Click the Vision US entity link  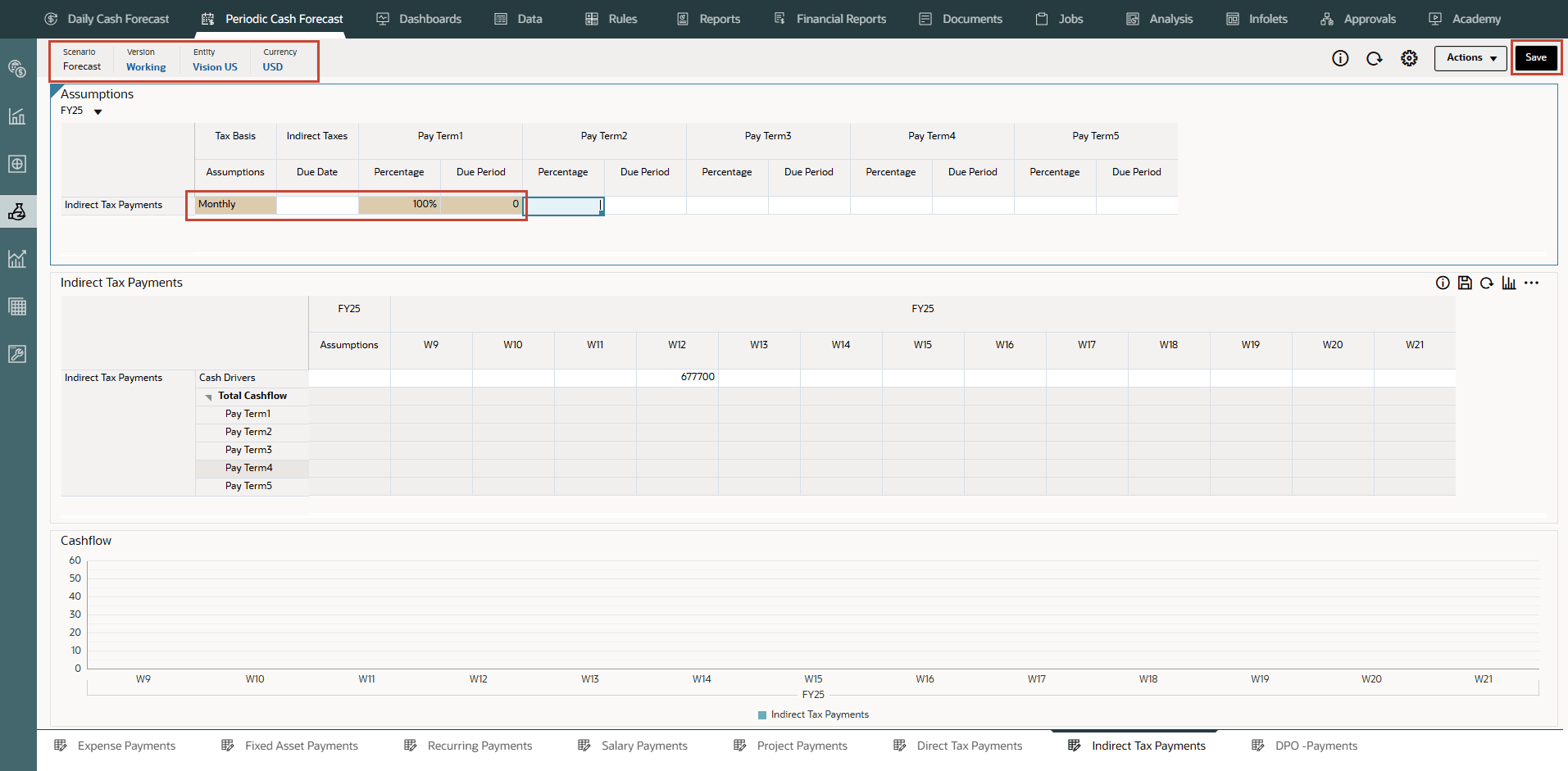pos(215,67)
